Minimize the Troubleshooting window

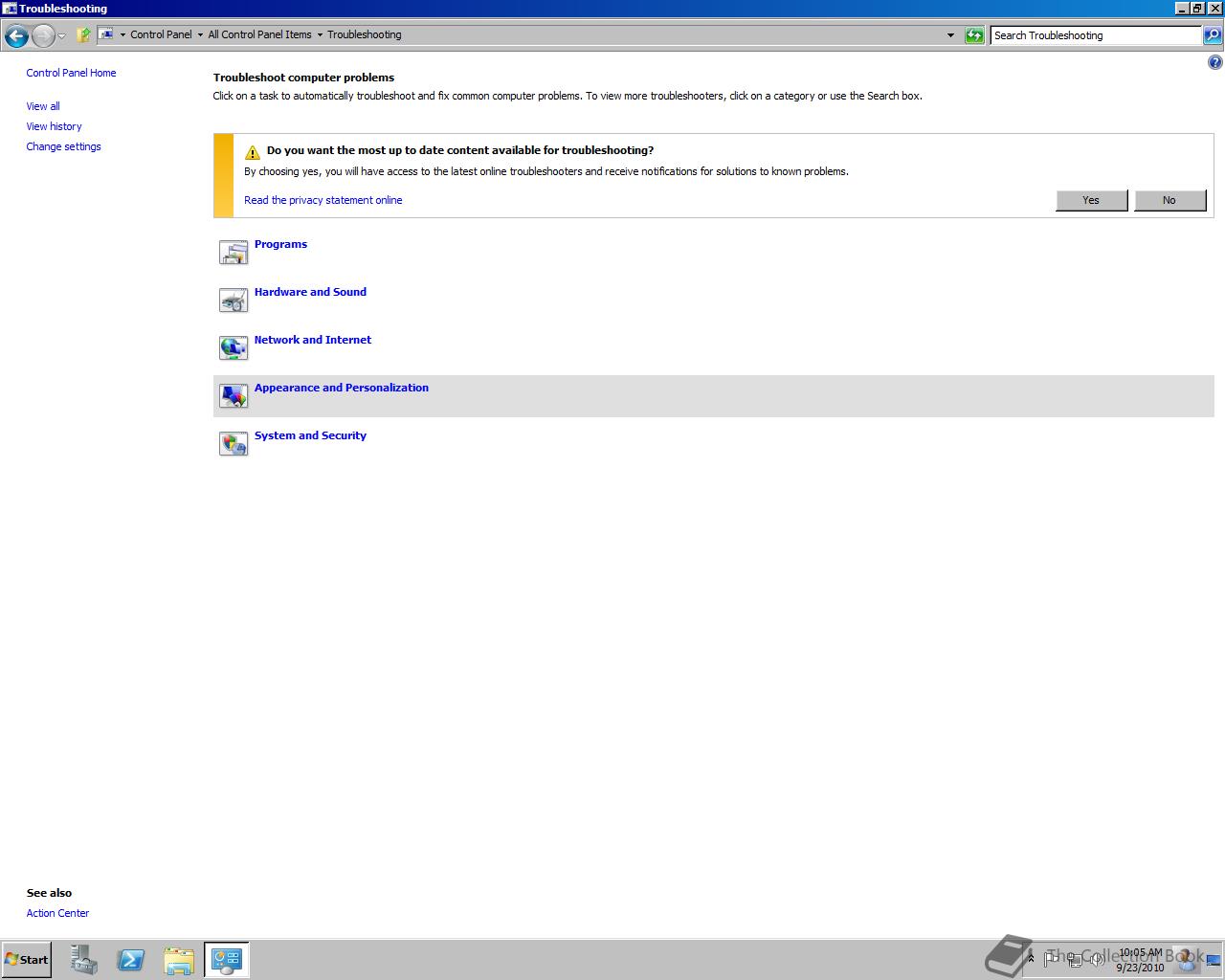1182,9
